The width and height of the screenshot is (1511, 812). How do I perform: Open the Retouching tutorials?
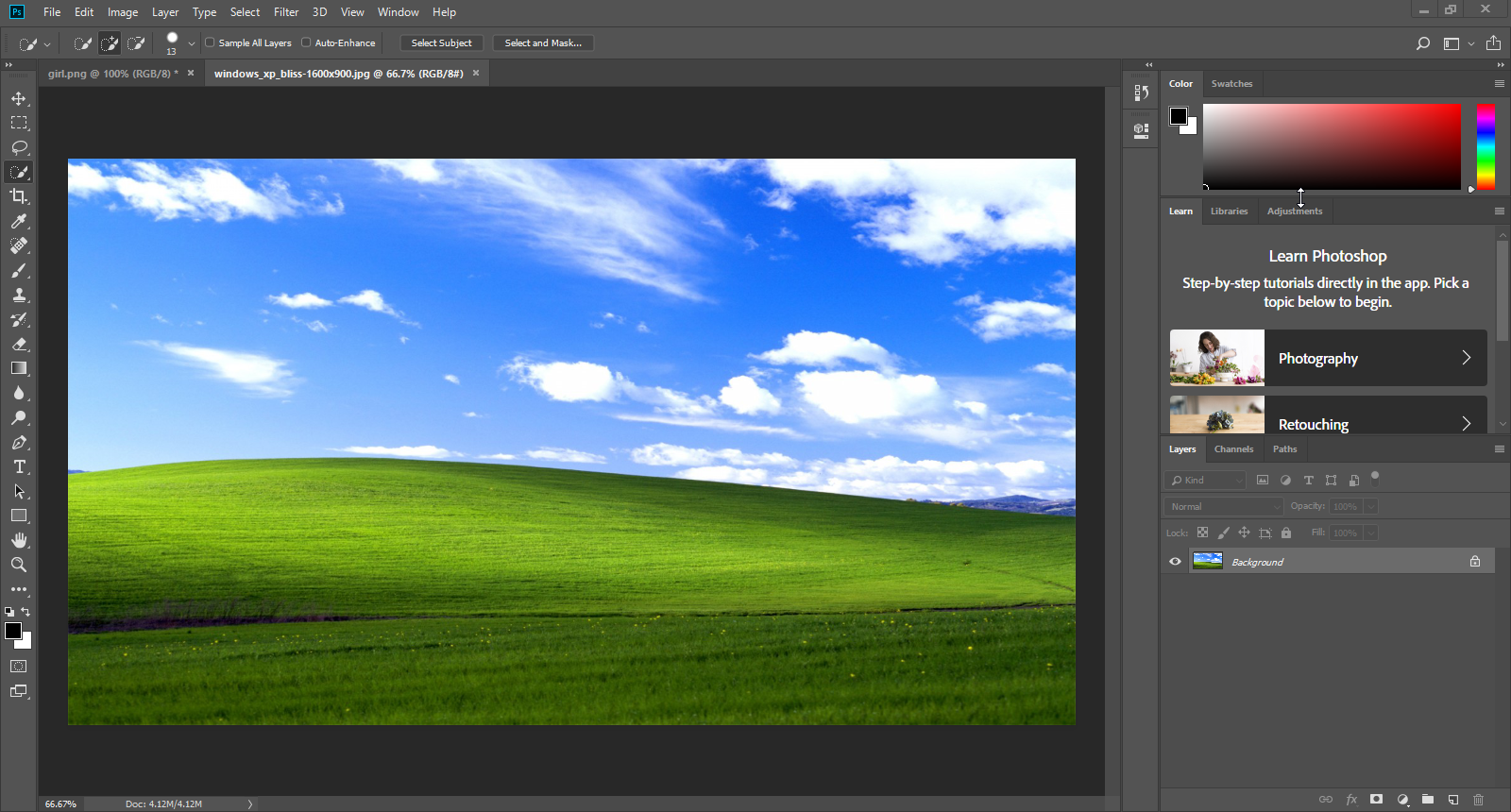(1328, 415)
